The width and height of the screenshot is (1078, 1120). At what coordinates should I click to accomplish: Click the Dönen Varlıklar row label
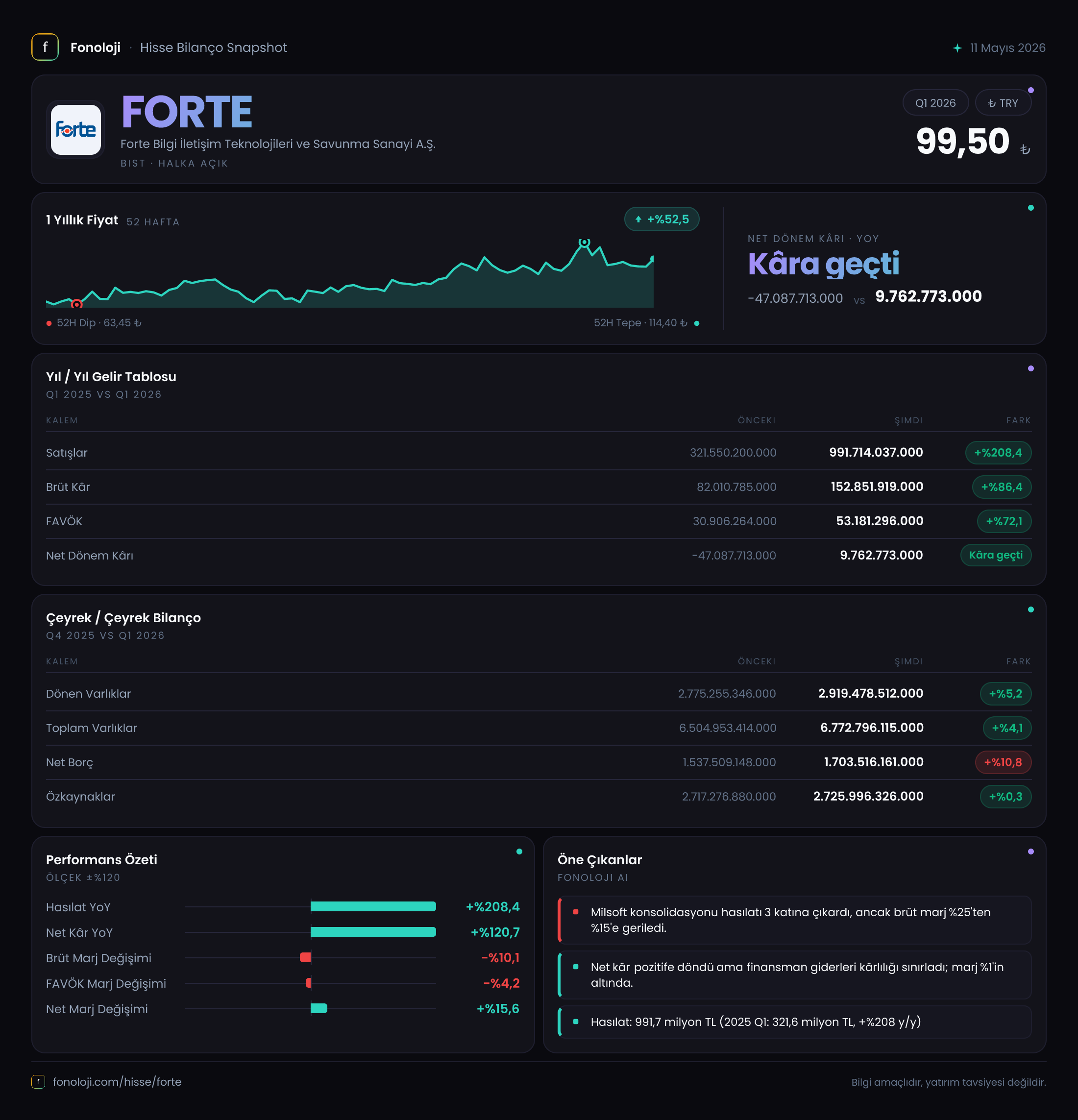[89, 694]
